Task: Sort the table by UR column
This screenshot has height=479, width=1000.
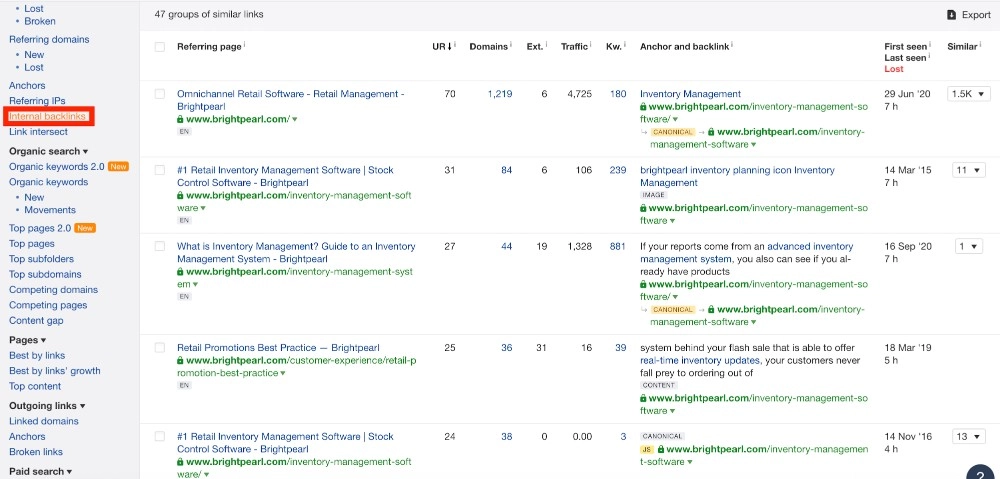Action: (441, 46)
